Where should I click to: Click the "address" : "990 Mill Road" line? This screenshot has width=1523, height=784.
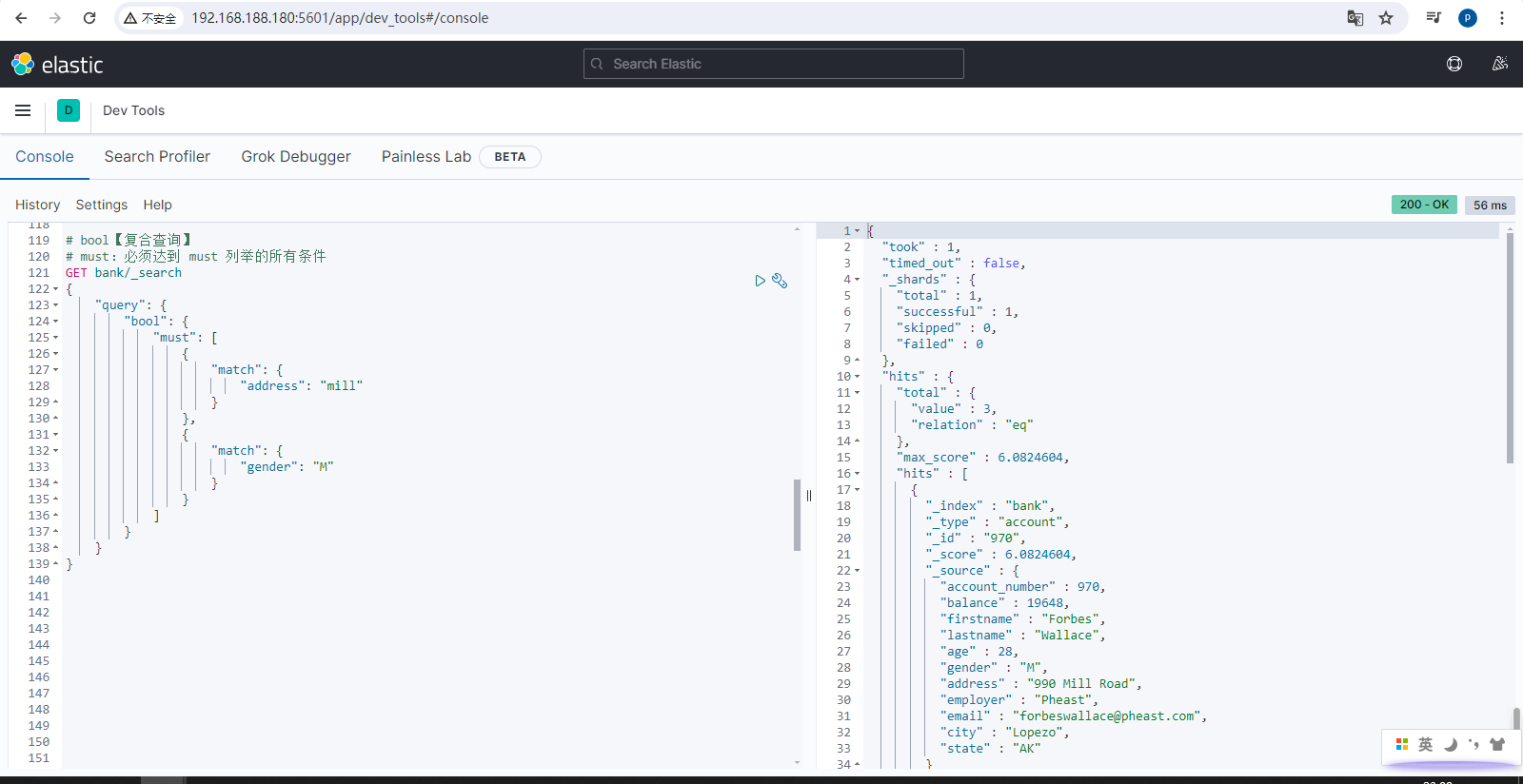click(1040, 684)
